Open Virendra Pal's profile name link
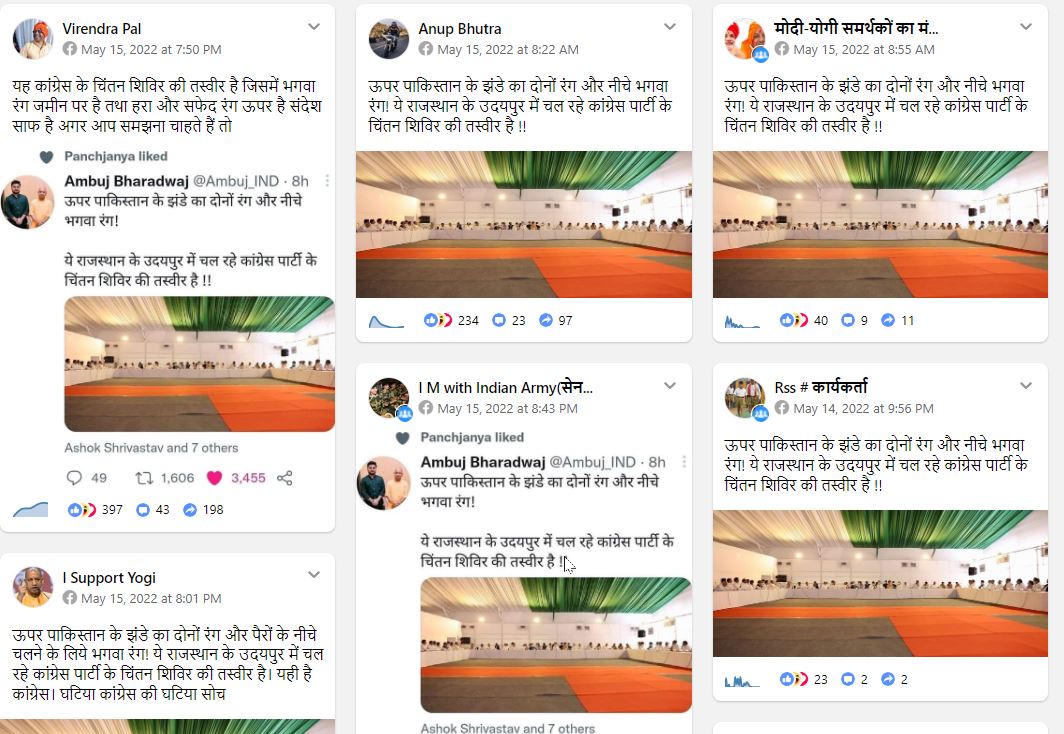This screenshot has width=1064, height=734. [x=102, y=28]
